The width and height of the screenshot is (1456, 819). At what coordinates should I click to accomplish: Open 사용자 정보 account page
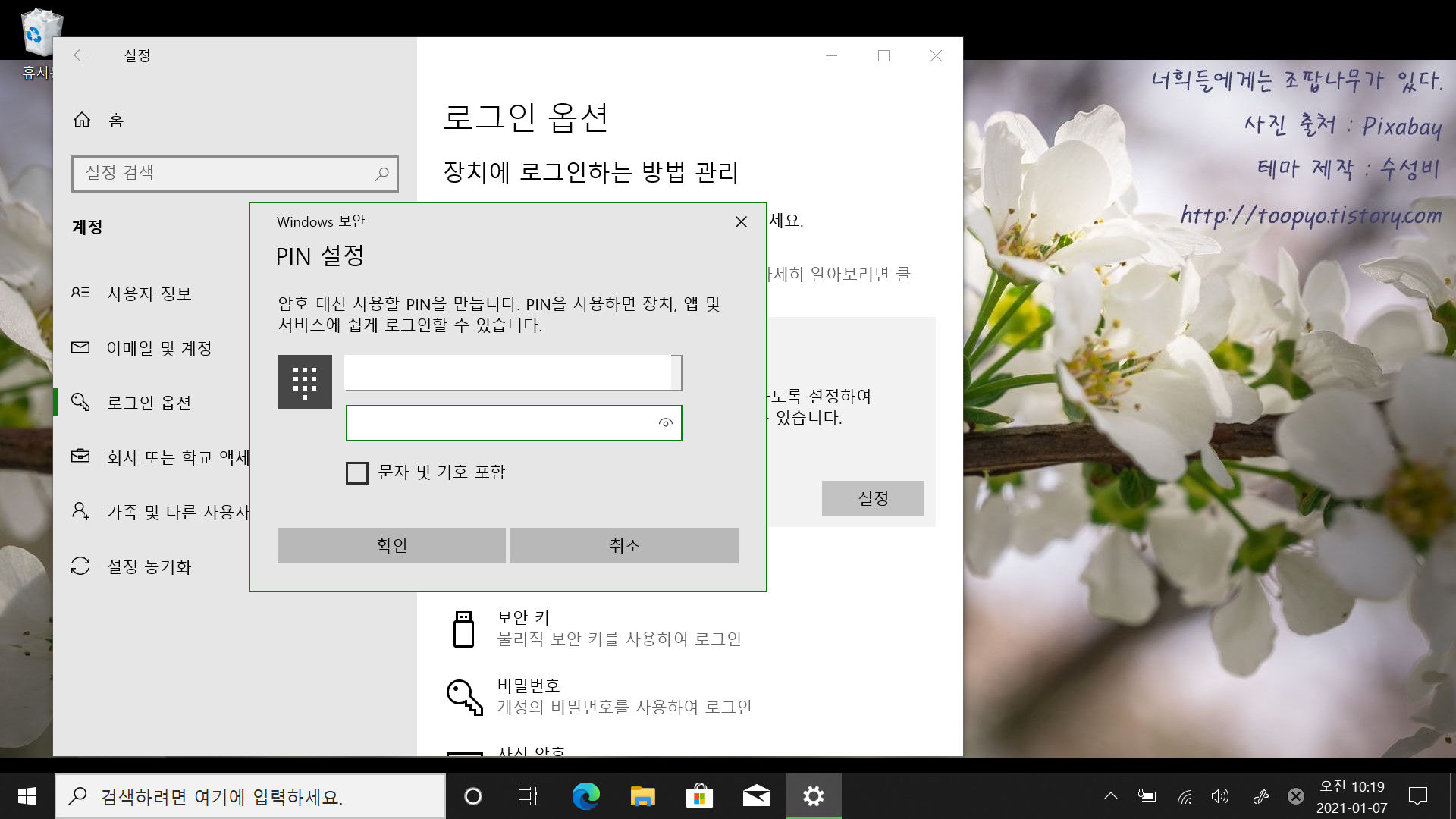tap(149, 293)
